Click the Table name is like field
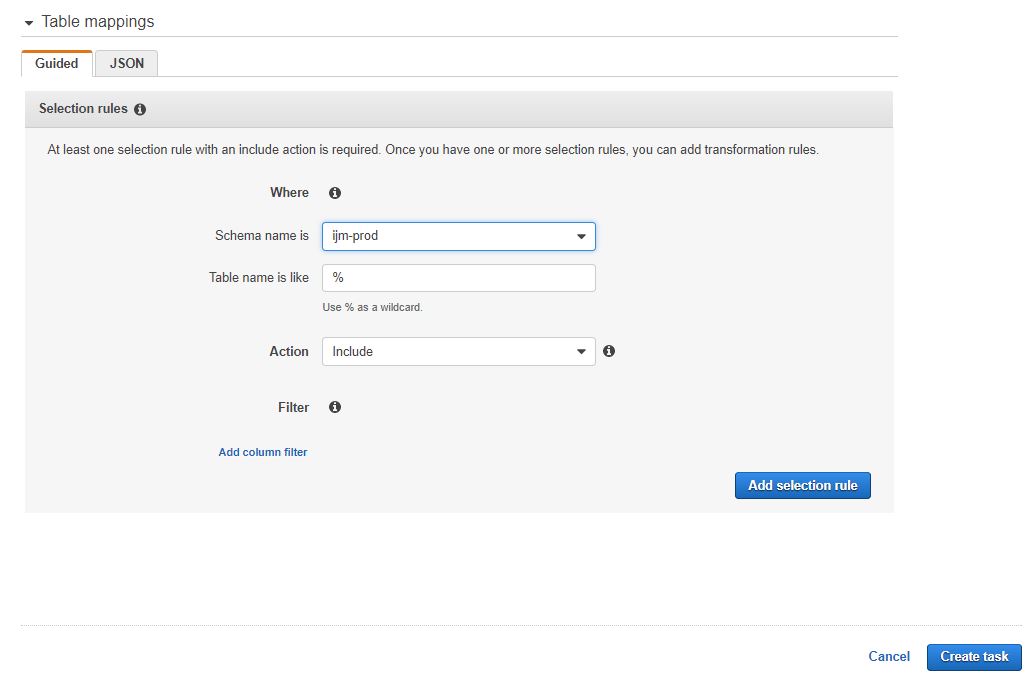The height and width of the screenshot is (679, 1032). (x=459, y=278)
